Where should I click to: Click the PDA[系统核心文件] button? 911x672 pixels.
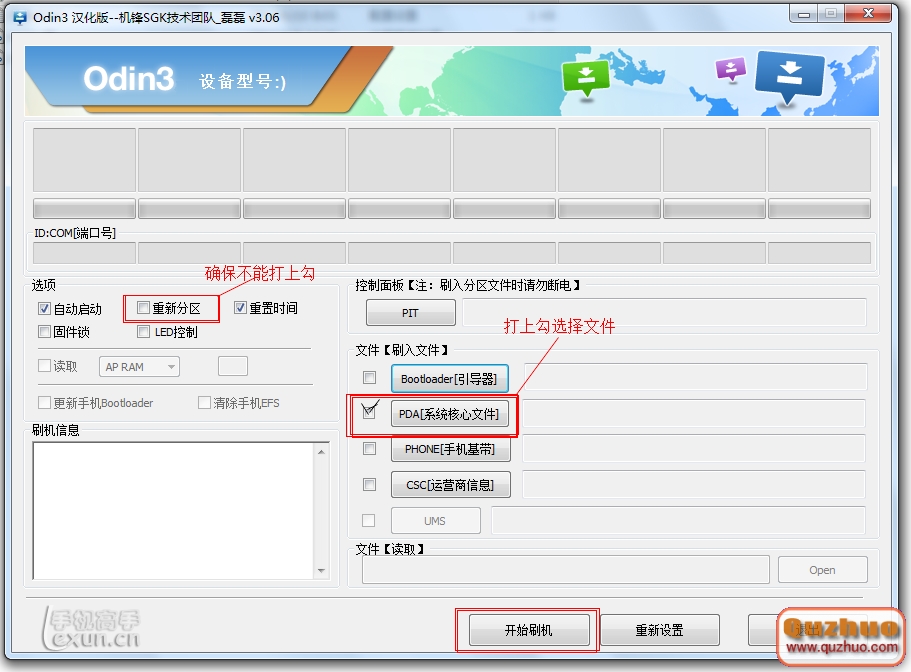click(449, 414)
